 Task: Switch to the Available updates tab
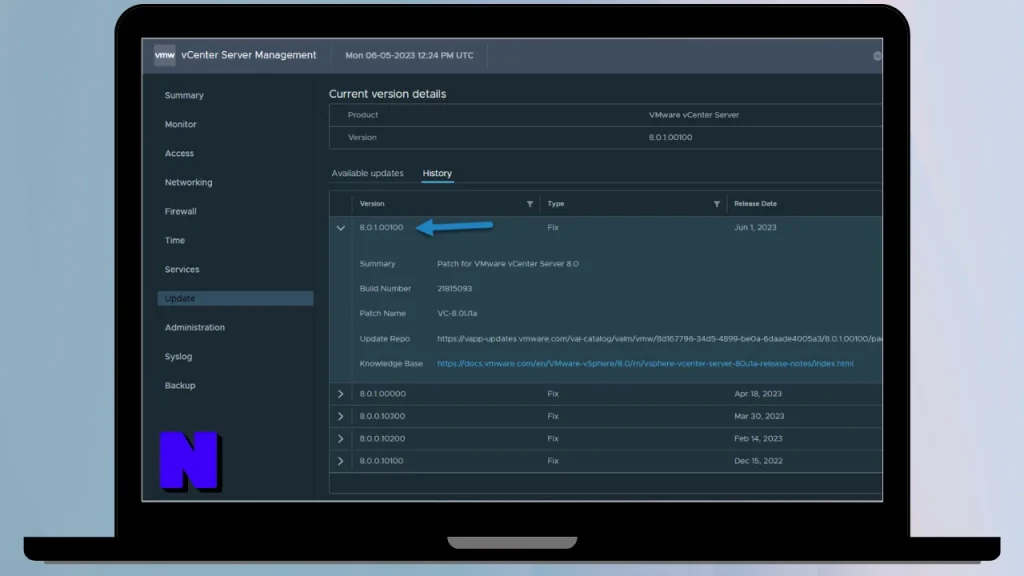[x=367, y=173]
